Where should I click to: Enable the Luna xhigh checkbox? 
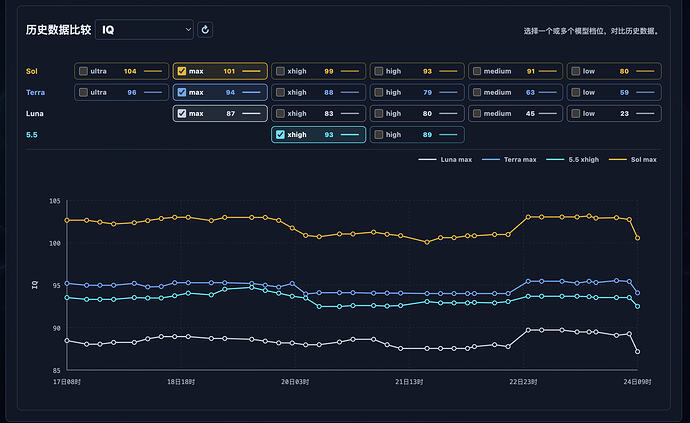coord(280,114)
